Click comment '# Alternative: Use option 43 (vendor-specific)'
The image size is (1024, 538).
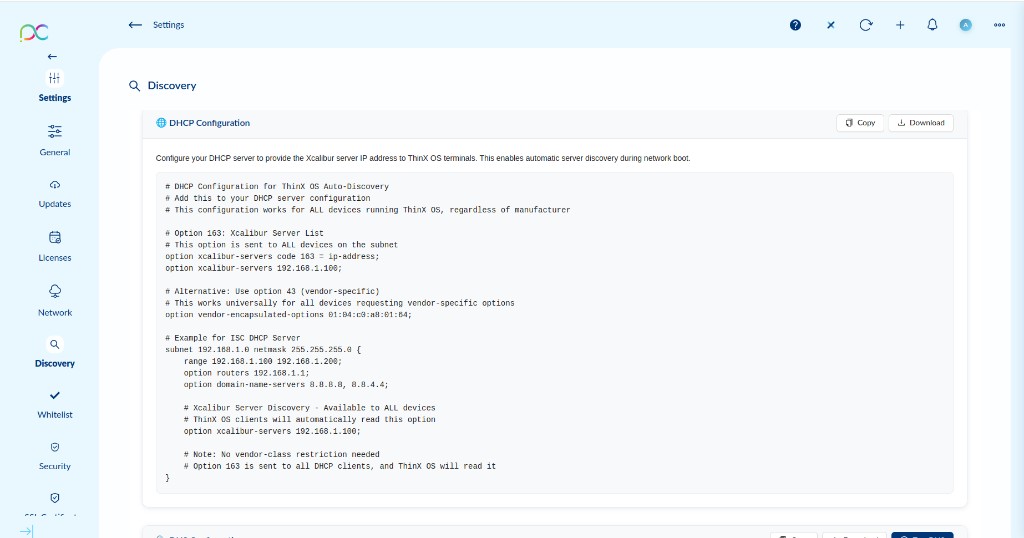pos(272,291)
